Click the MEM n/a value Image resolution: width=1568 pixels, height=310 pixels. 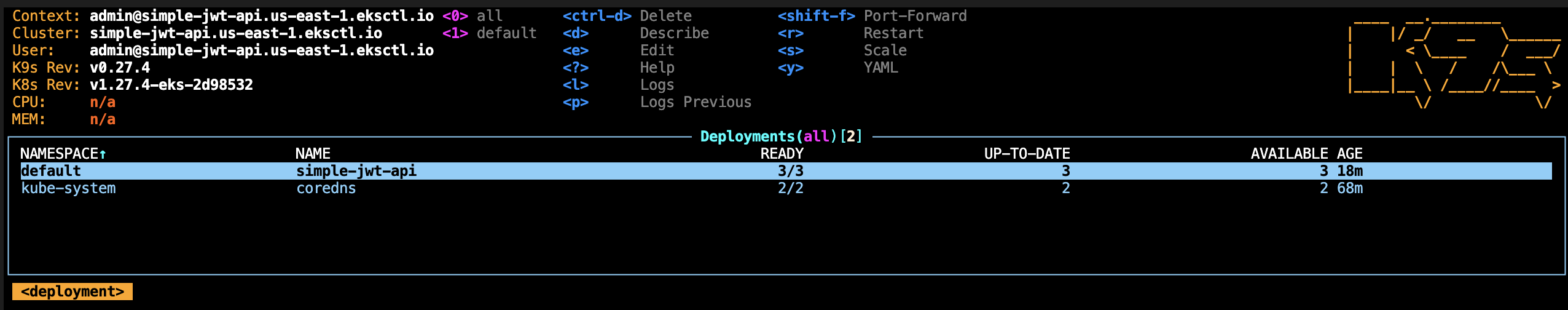point(103,119)
